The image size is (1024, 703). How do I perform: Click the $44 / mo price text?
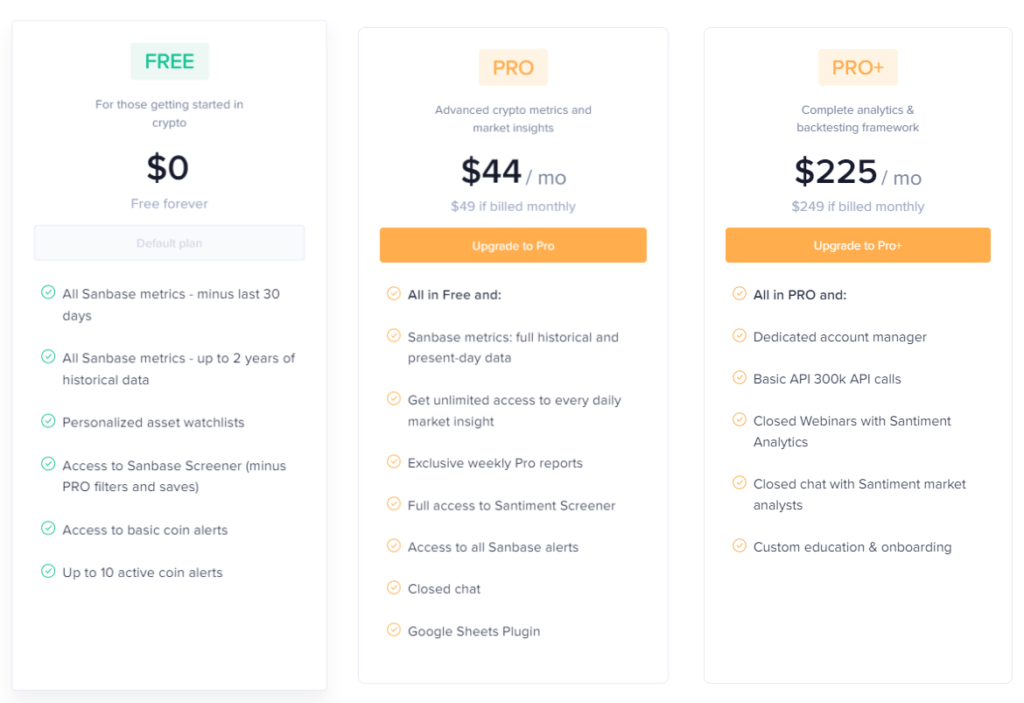click(513, 172)
